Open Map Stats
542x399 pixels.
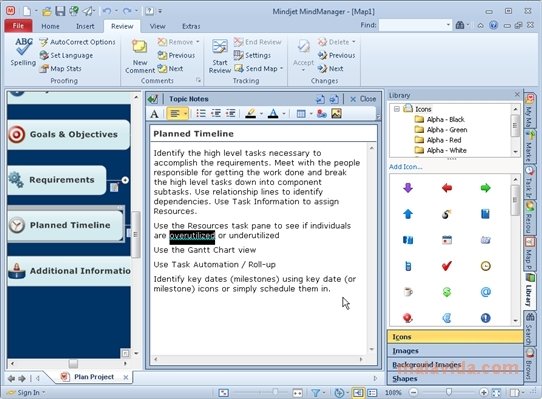(60, 68)
